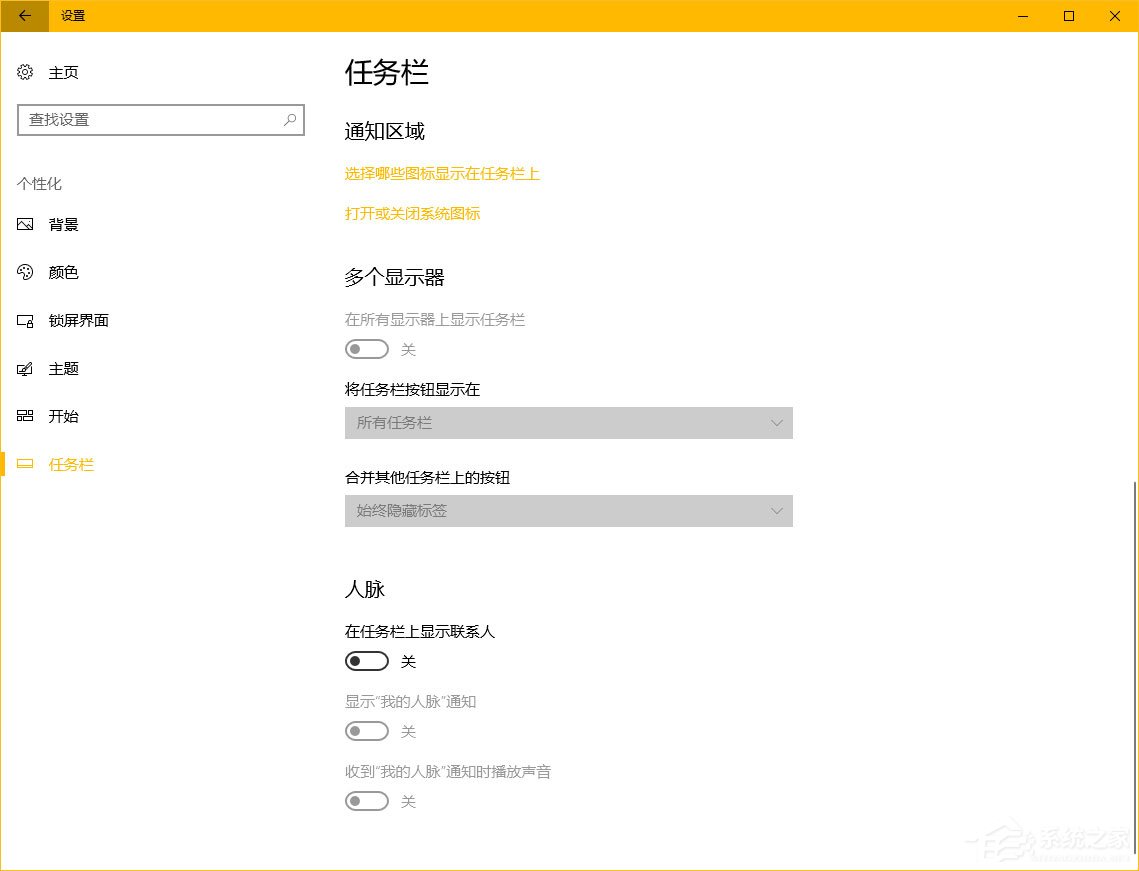Click the 设置 title in the title bar
1139x871 pixels.
pos(72,16)
